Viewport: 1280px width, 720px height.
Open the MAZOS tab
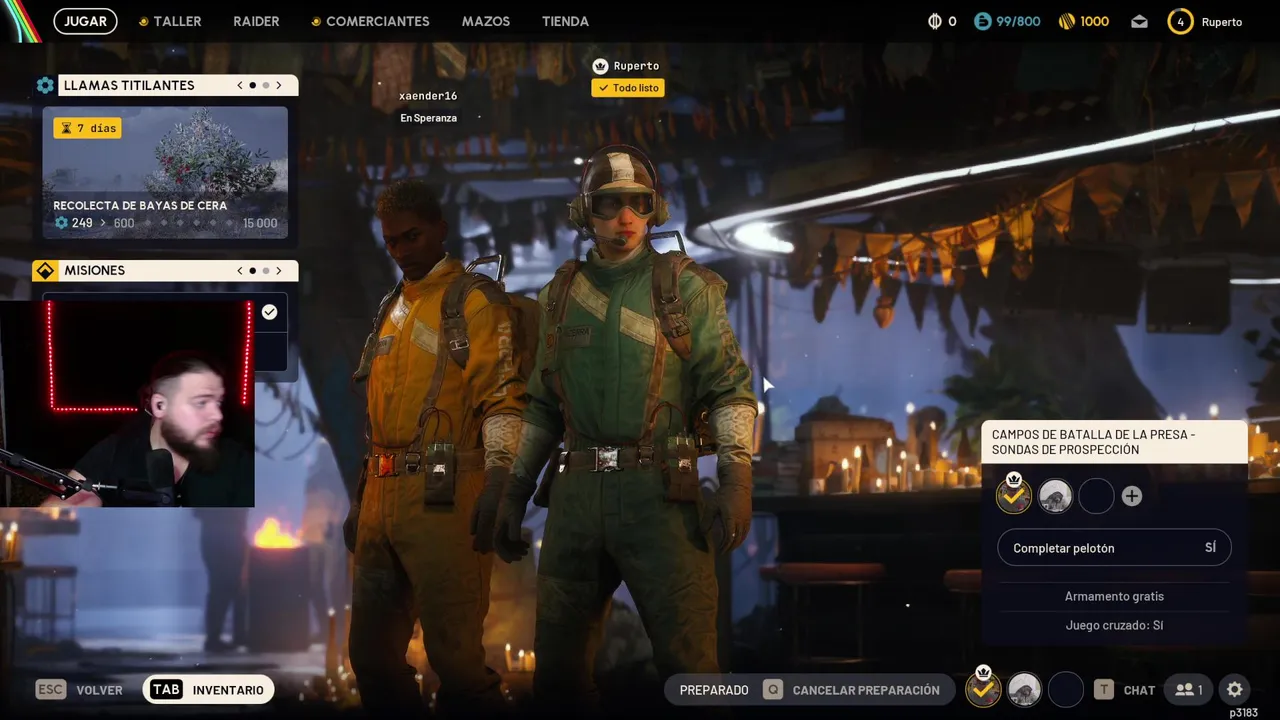tap(486, 21)
